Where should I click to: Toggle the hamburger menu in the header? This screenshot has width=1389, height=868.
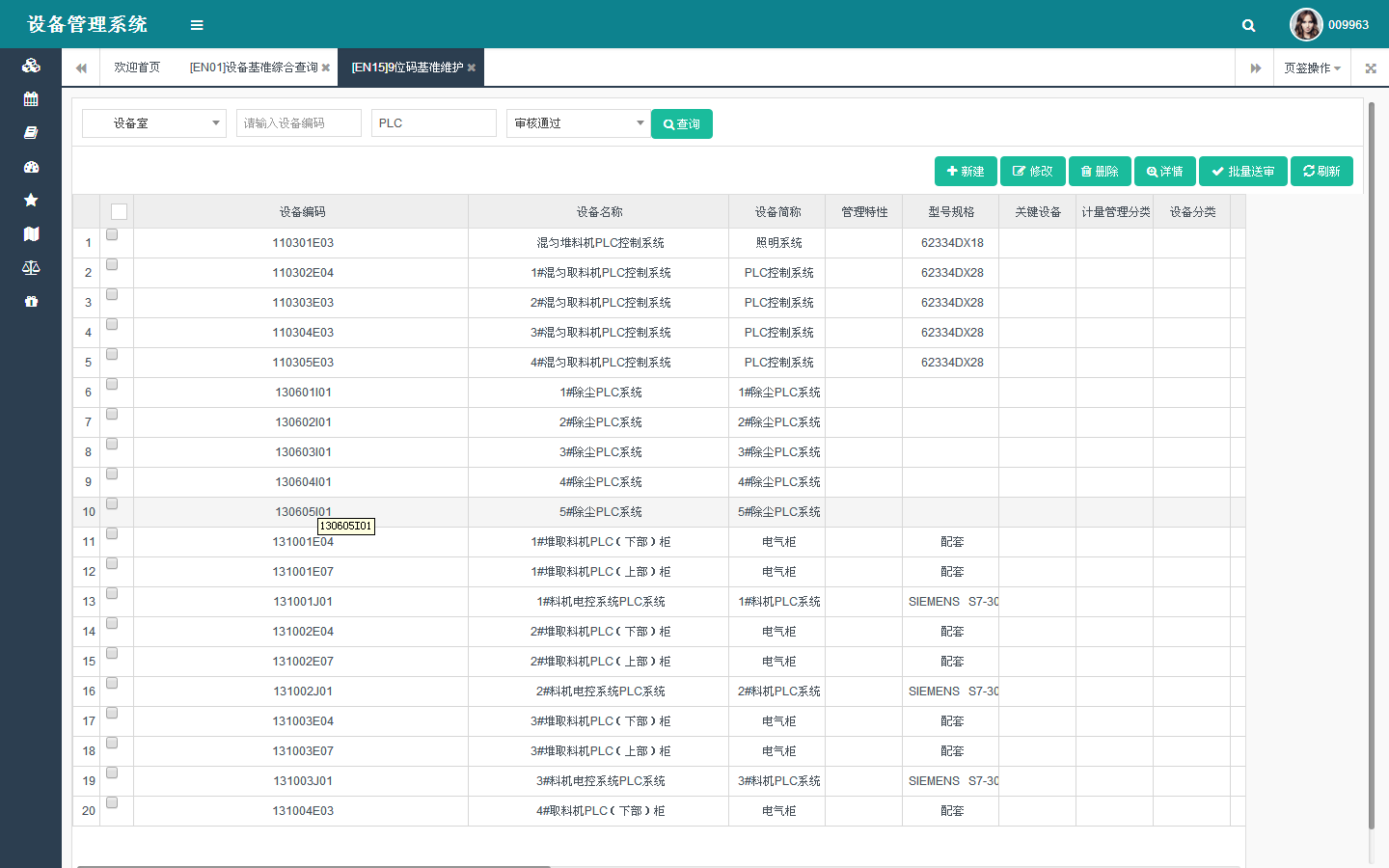click(197, 25)
